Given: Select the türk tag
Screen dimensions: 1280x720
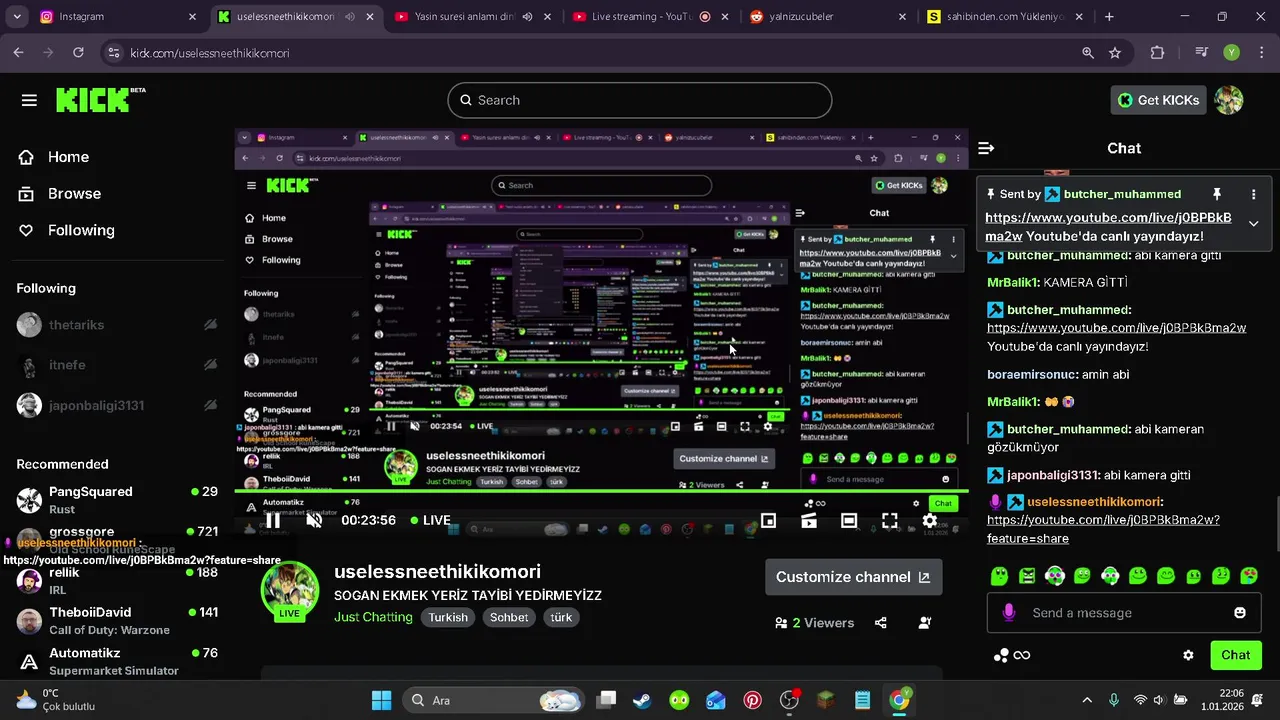Looking at the screenshot, I should point(561,617).
